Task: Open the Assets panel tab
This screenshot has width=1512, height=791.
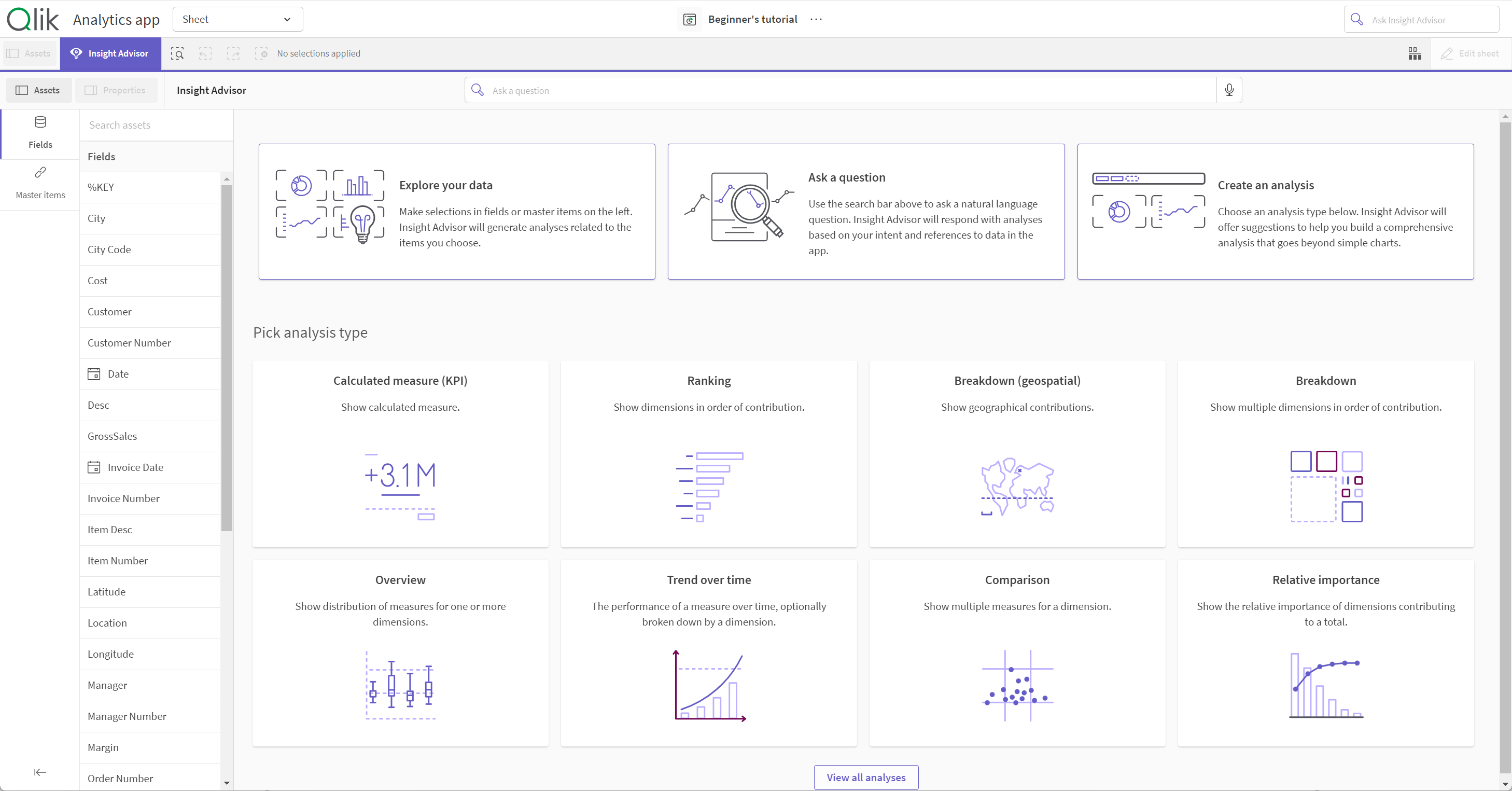Action: pyautogui.click(x=37, y=90)
